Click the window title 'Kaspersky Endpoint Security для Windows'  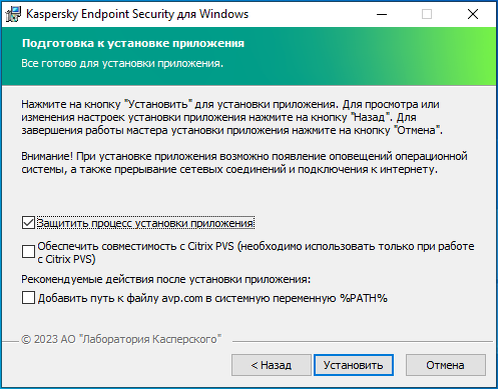coord(137,14)
